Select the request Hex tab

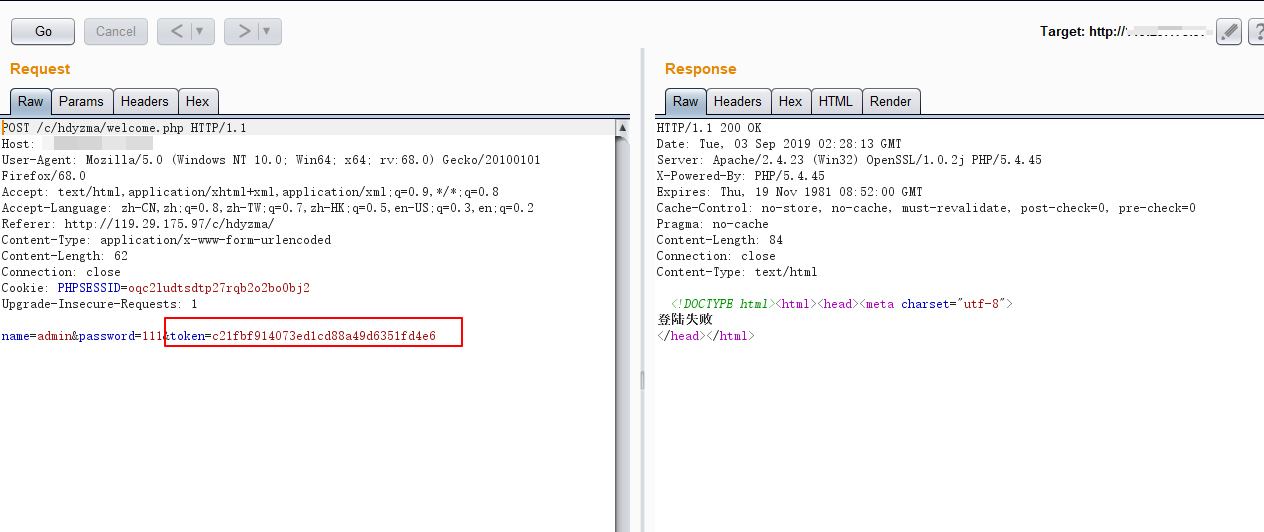click(198, 101)
